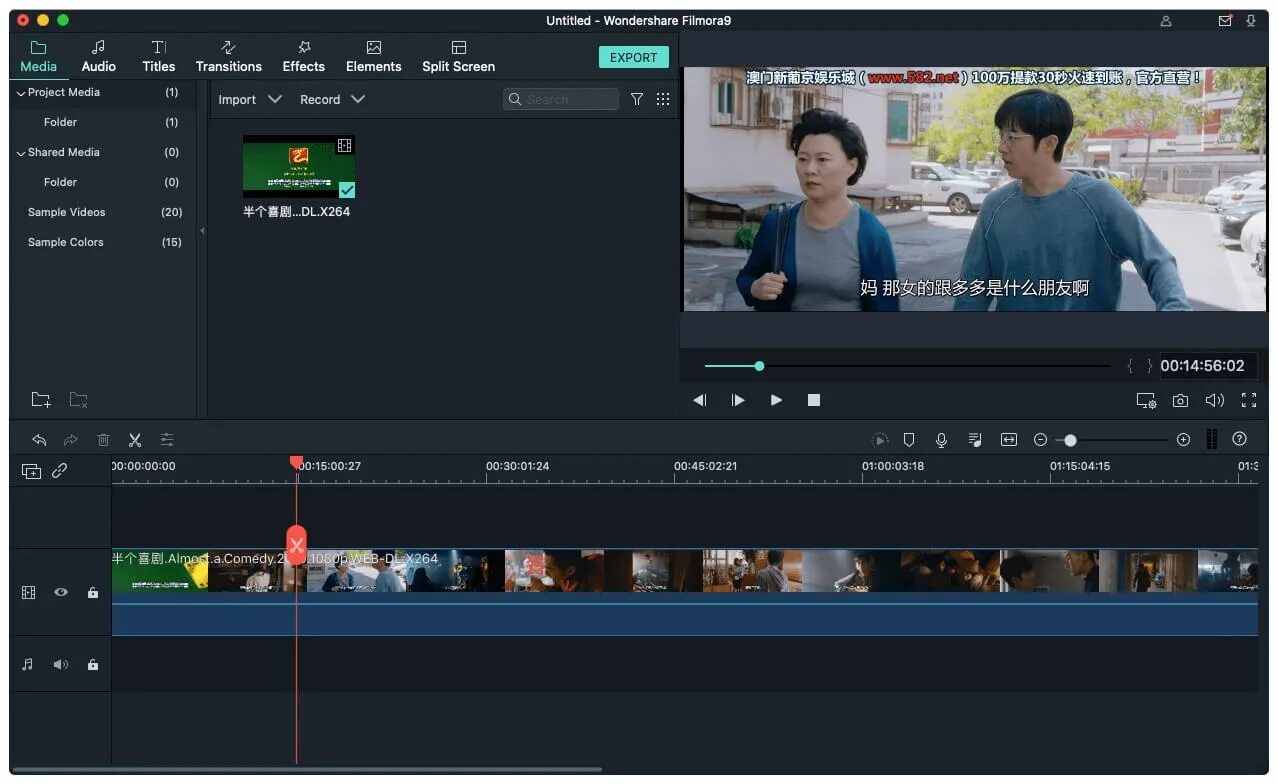Click the redo arrow icon
Viewport: 1278px width, 784px height.
point(71,439)
